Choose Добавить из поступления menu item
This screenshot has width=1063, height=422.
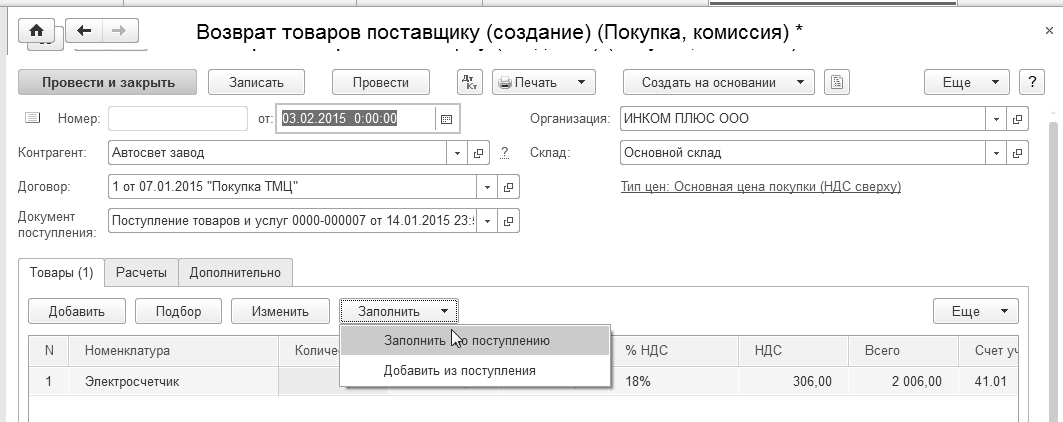pos(460,370)
